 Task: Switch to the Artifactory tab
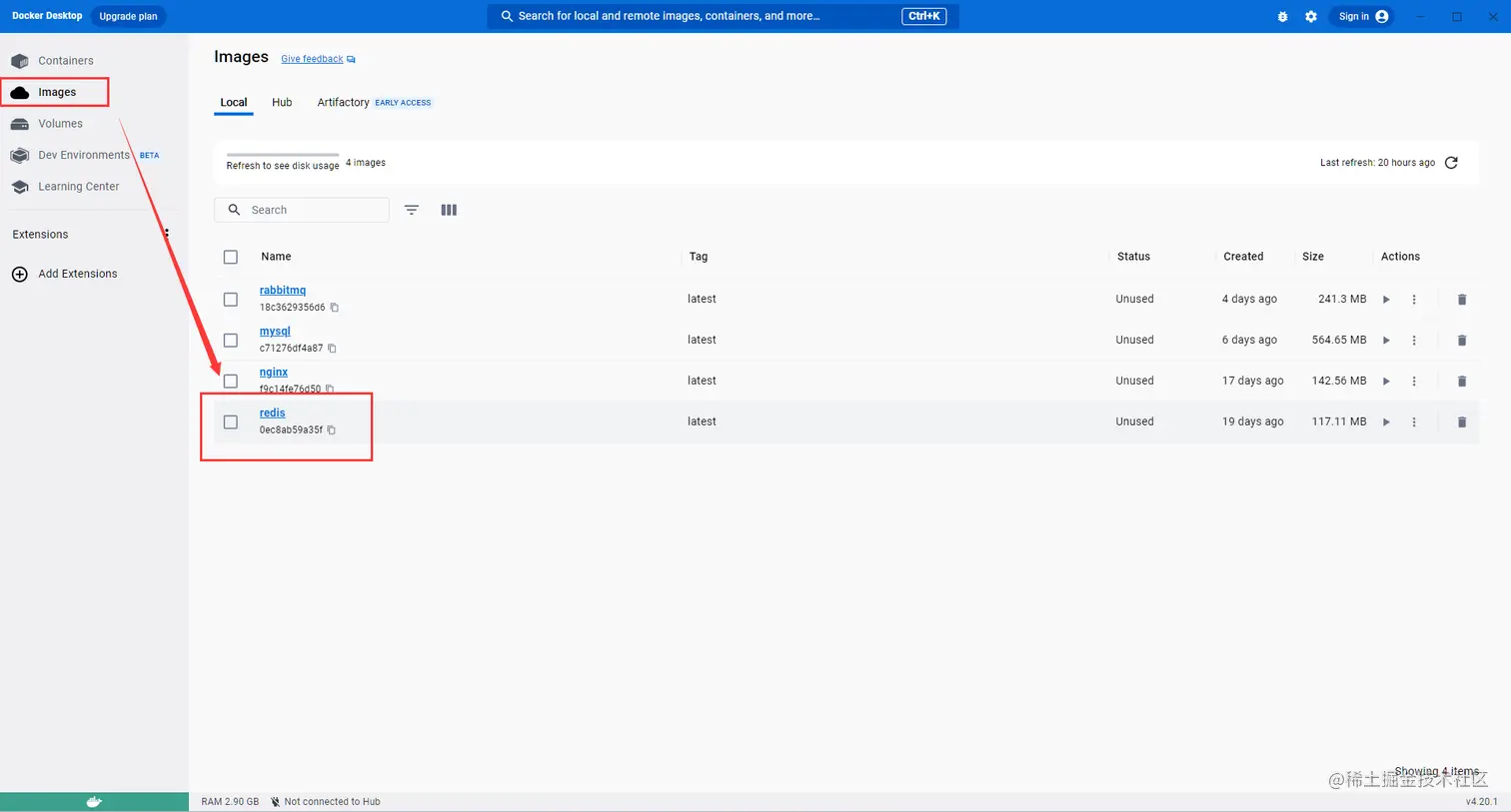pos(344,103)
